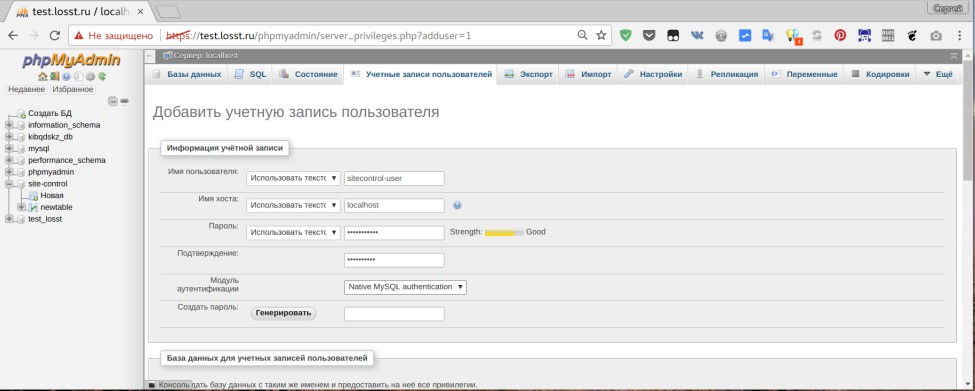The image size is (975, 391).
Task: Open the test_losst database in tree
Action: tap(45, 219)
